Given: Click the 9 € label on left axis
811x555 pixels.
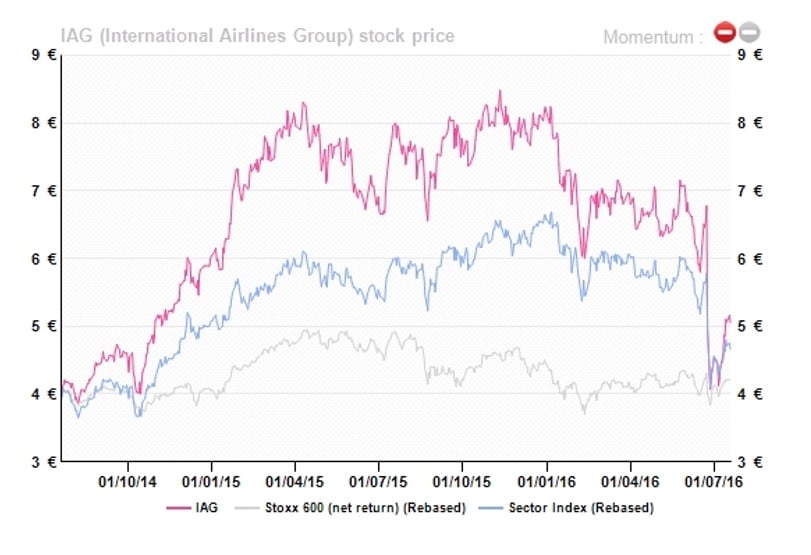Looking at the screenshot, I should coord(42,55).
